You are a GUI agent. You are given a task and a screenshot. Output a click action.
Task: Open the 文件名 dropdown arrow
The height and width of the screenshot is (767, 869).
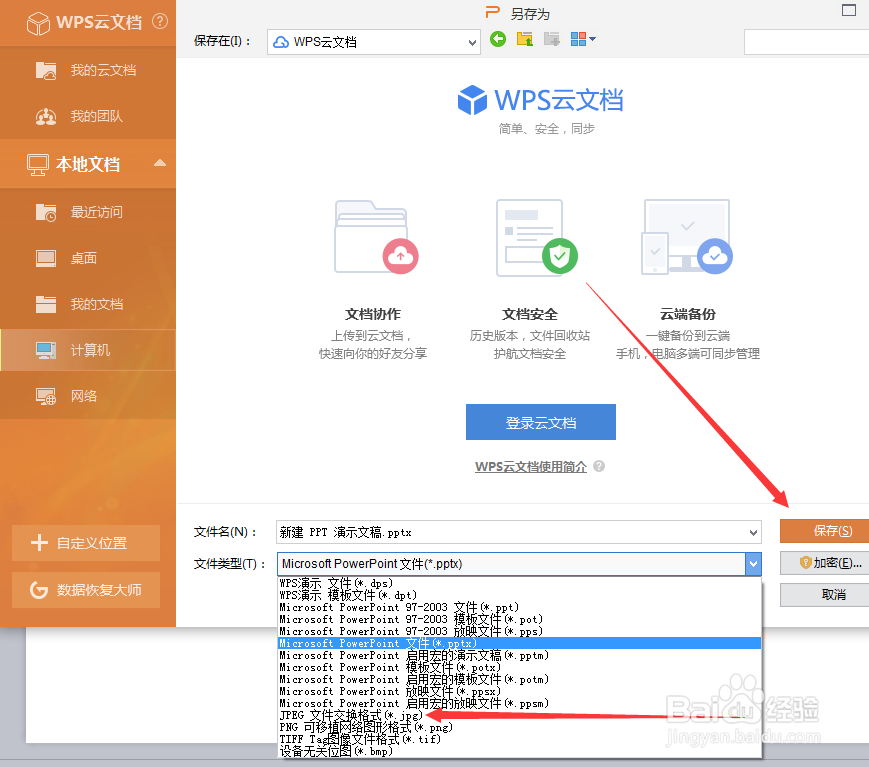pos(753,533)
